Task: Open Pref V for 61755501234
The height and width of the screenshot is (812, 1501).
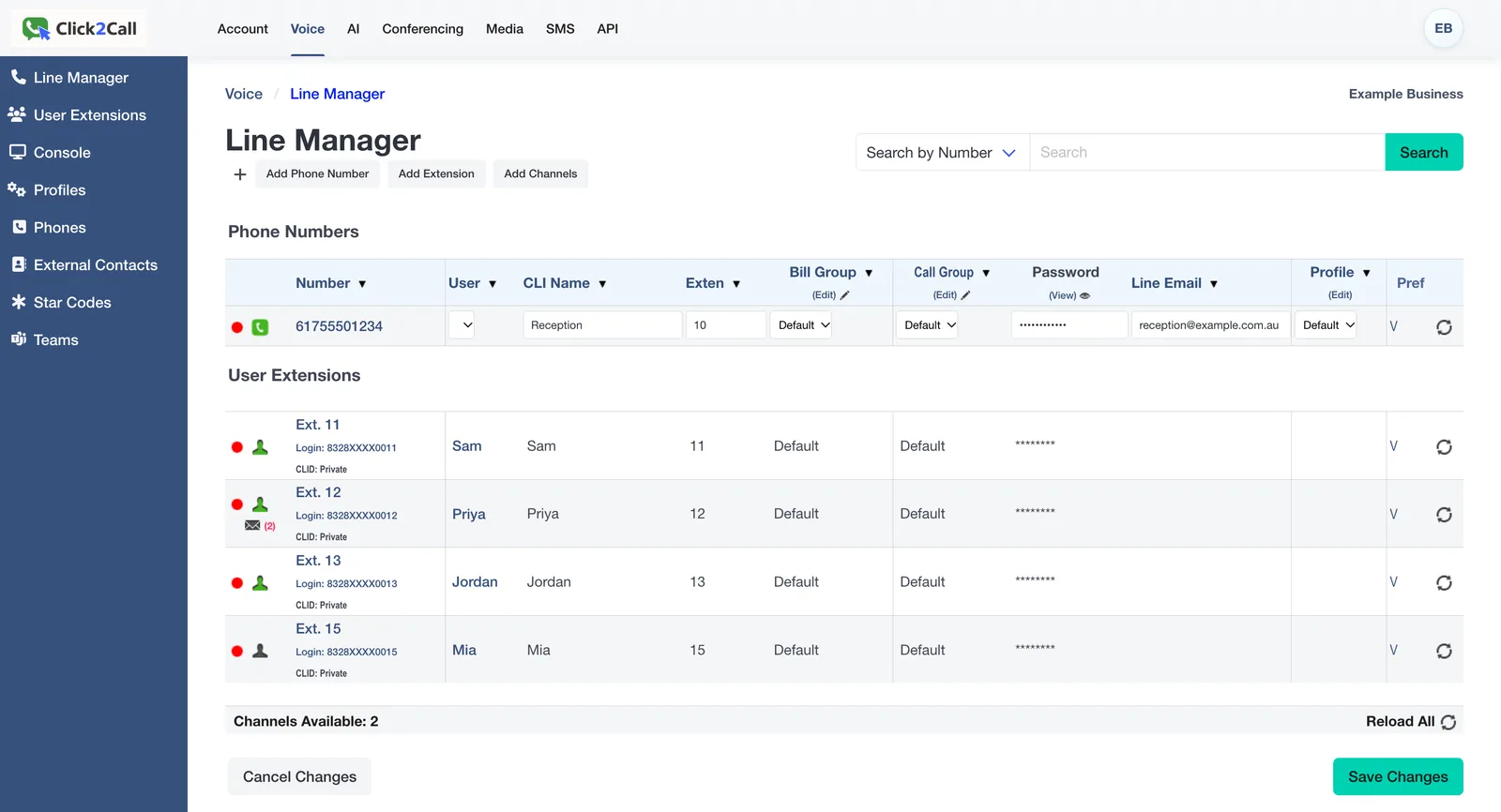Action: [1393, 326]
